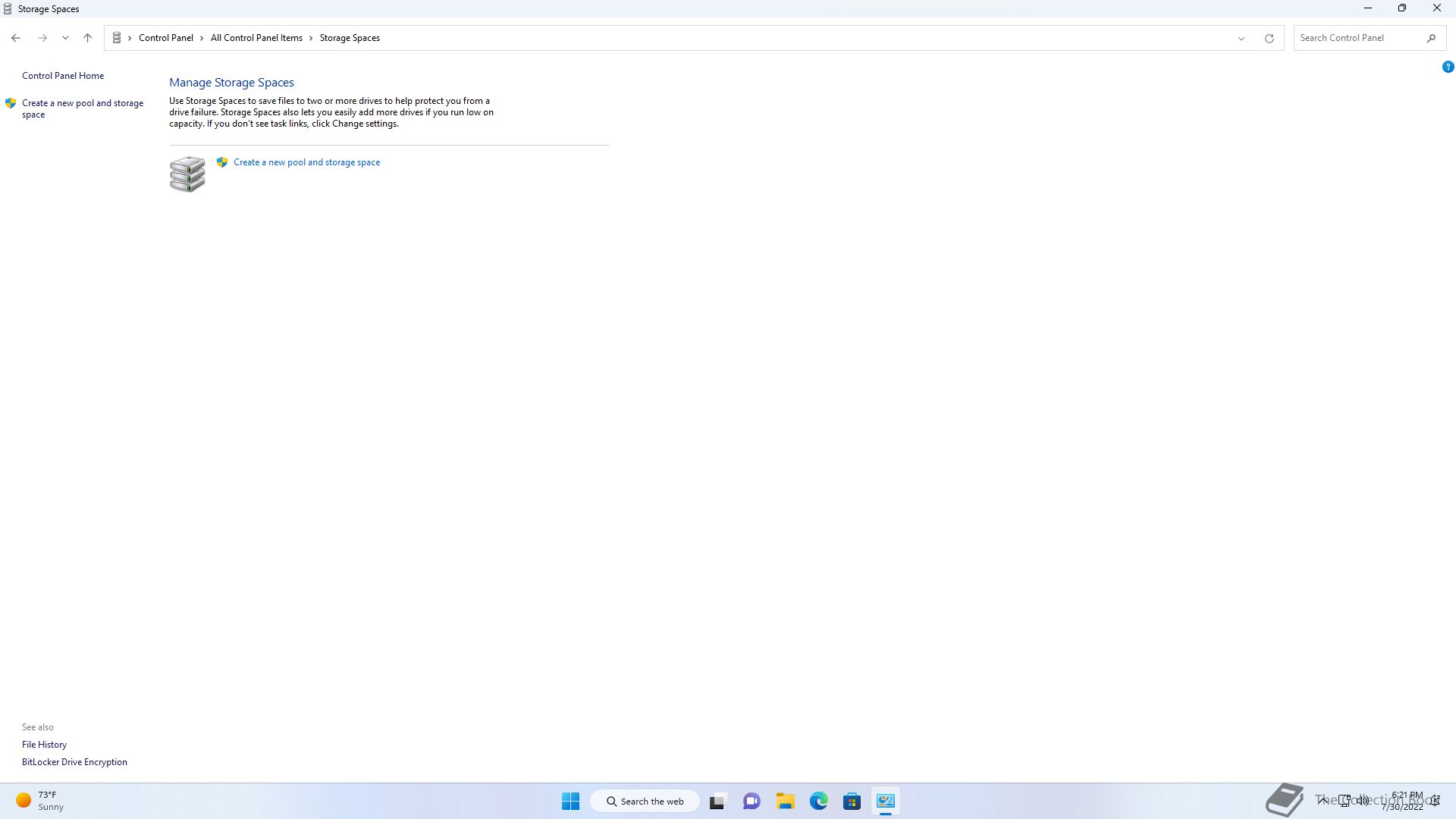Click the Search the web taskbar box
Viewport: 1456px width, 819px height.
(x=645, y=801)
